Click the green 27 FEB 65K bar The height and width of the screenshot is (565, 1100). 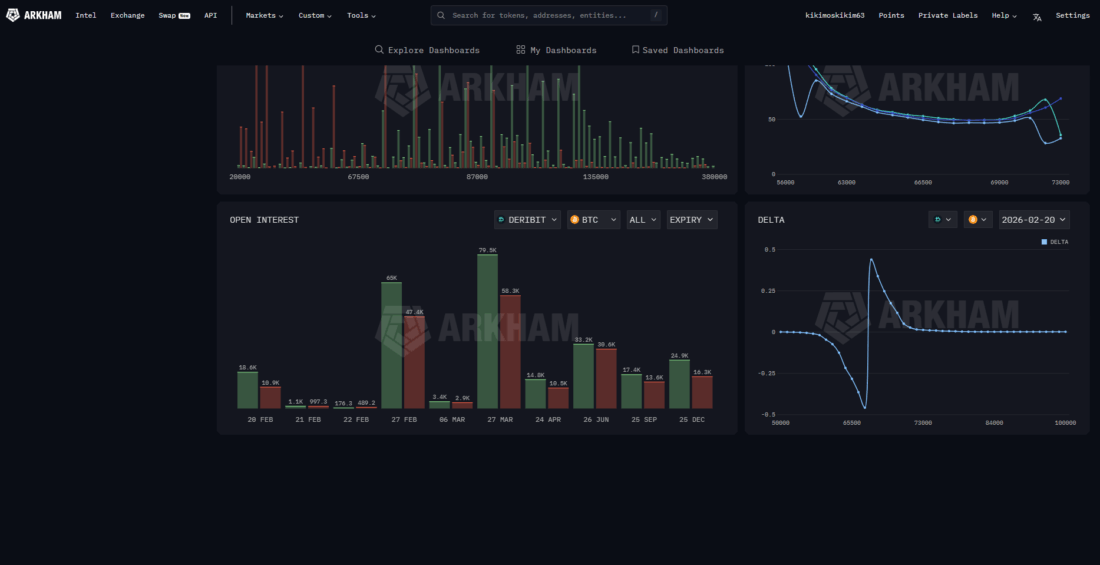391,345
